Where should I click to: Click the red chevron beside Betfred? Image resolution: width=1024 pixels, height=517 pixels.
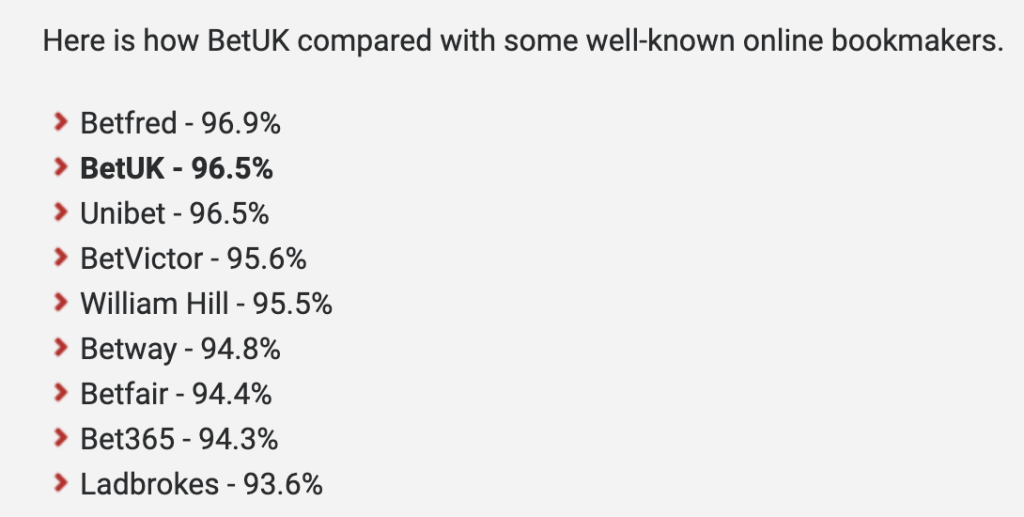[x=61, y=122]
